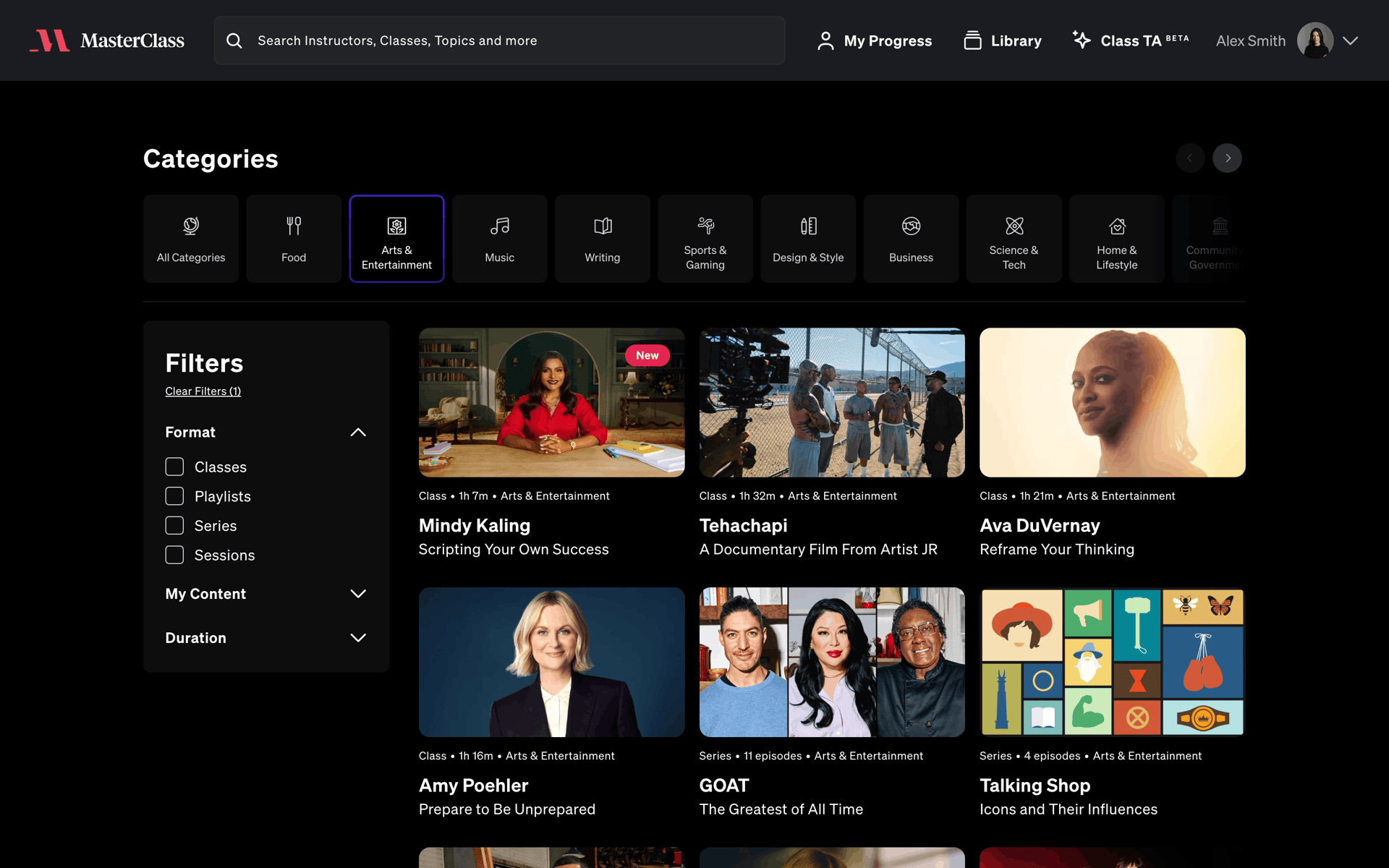Open the Amy Poehler class title
The image size is (1389, 868).
(473, 786)
